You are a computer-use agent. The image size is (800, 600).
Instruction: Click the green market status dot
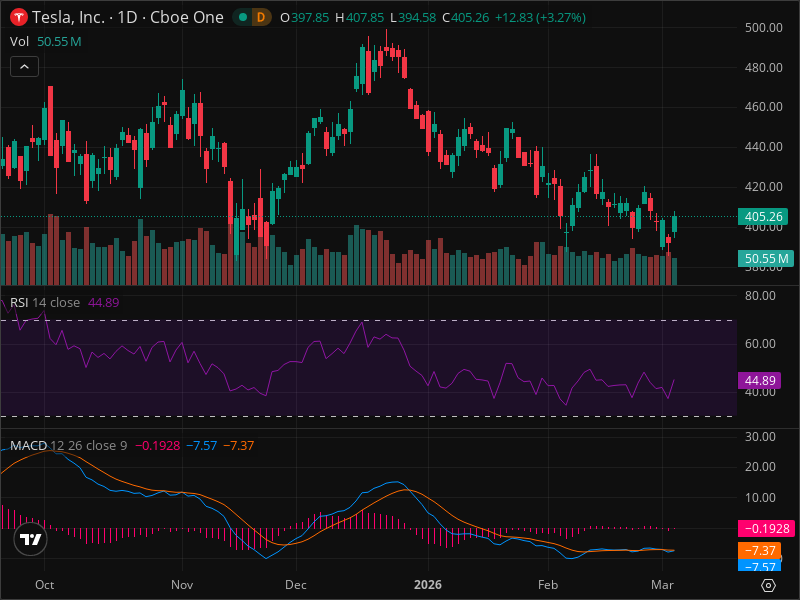(x=243, y=17)
